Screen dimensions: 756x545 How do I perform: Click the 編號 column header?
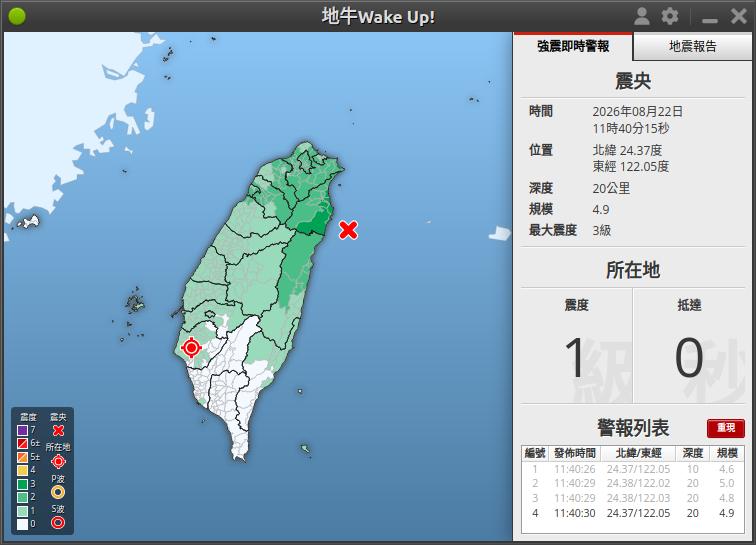[x=535, y=453]
